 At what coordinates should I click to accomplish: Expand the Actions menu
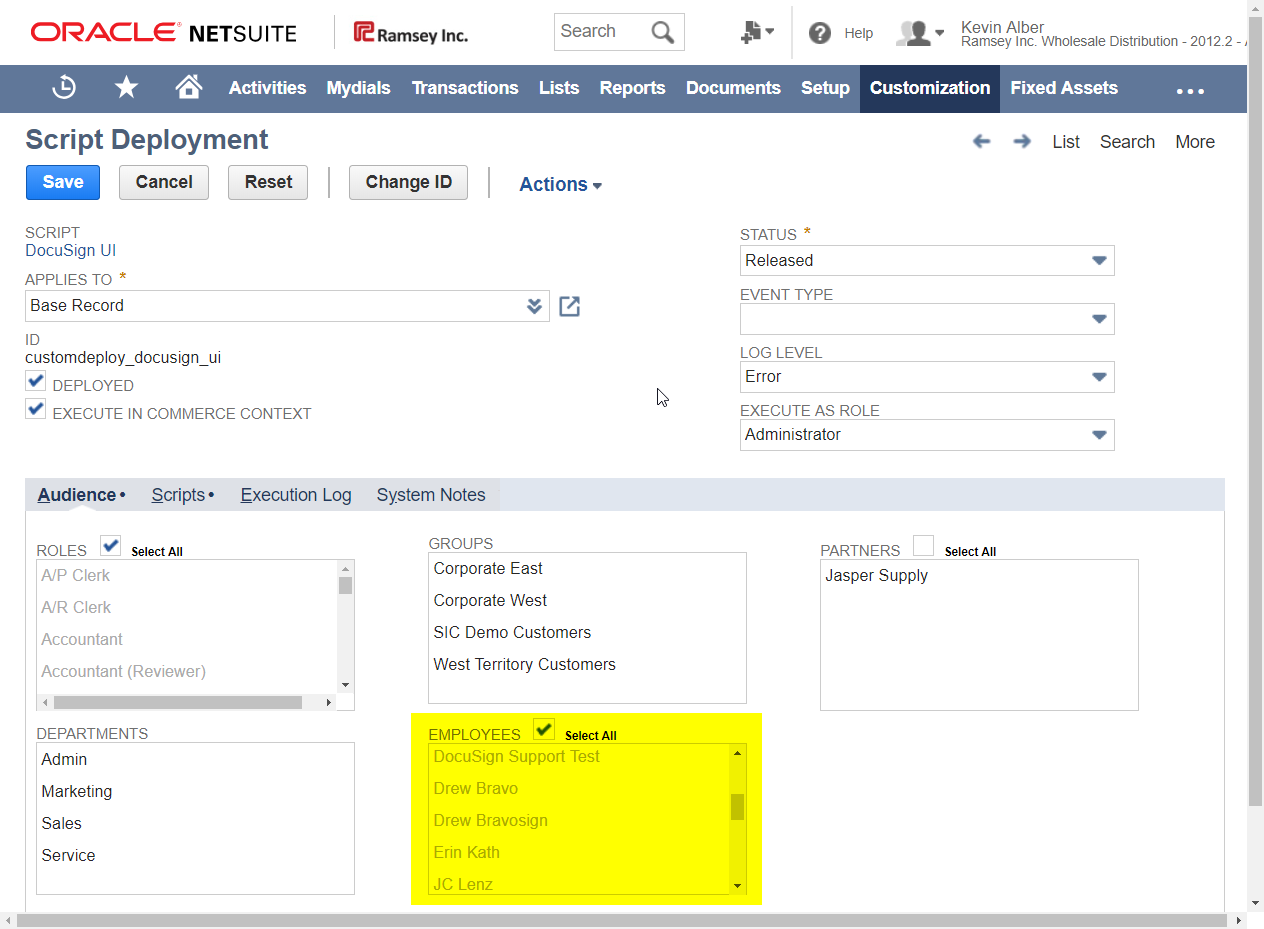pyautogui.click(x=559, y=184)
